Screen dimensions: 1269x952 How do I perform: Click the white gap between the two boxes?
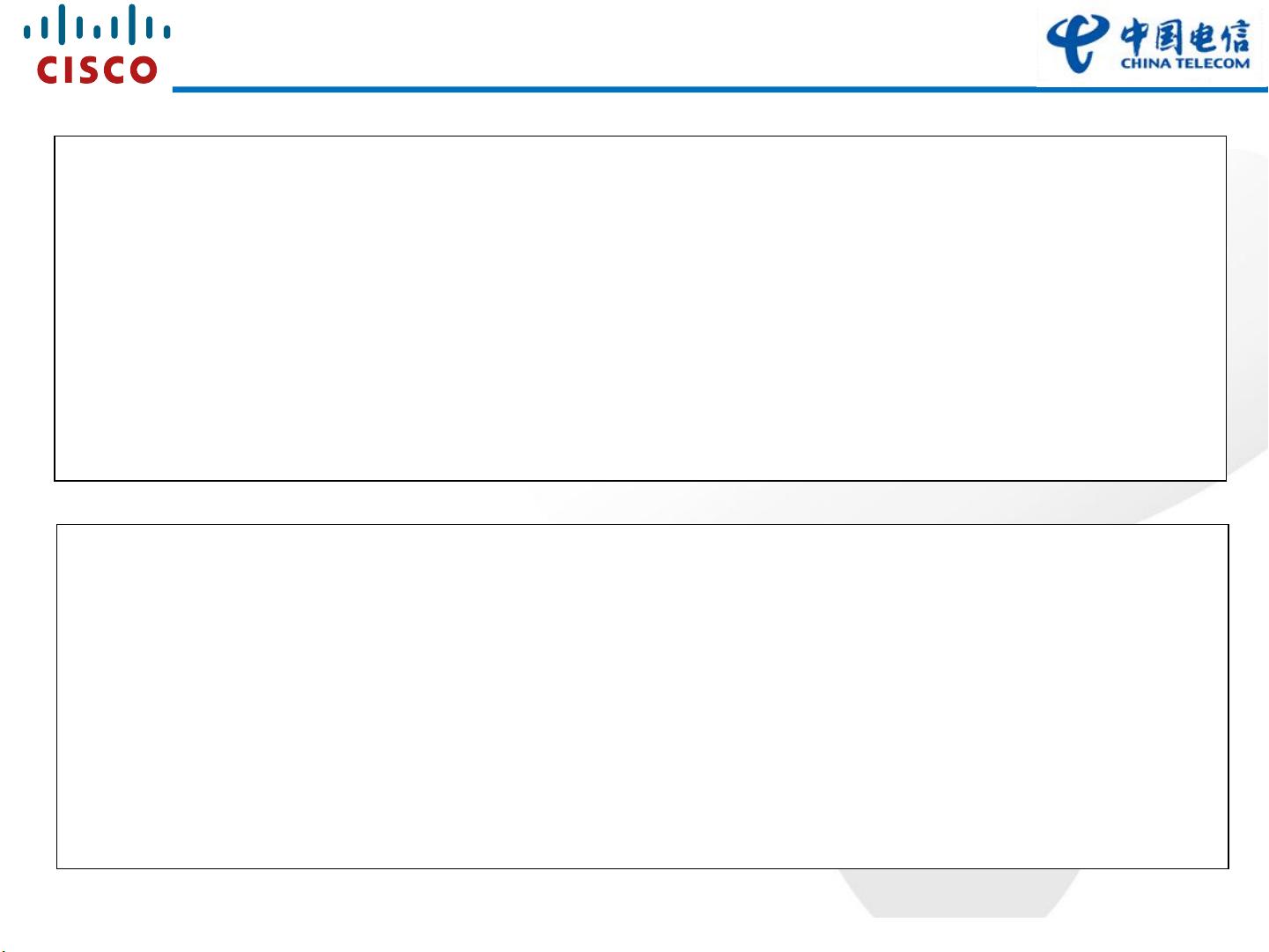pyautogui.click(x=641, y=503)
